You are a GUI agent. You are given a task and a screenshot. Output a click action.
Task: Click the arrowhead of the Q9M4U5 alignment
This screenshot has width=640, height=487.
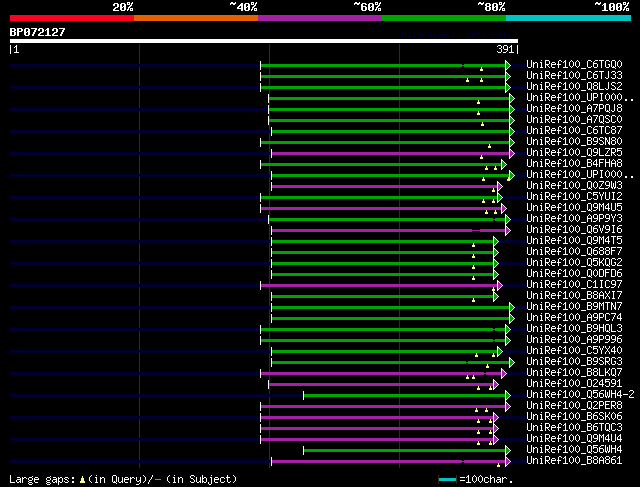pos(504,209)
